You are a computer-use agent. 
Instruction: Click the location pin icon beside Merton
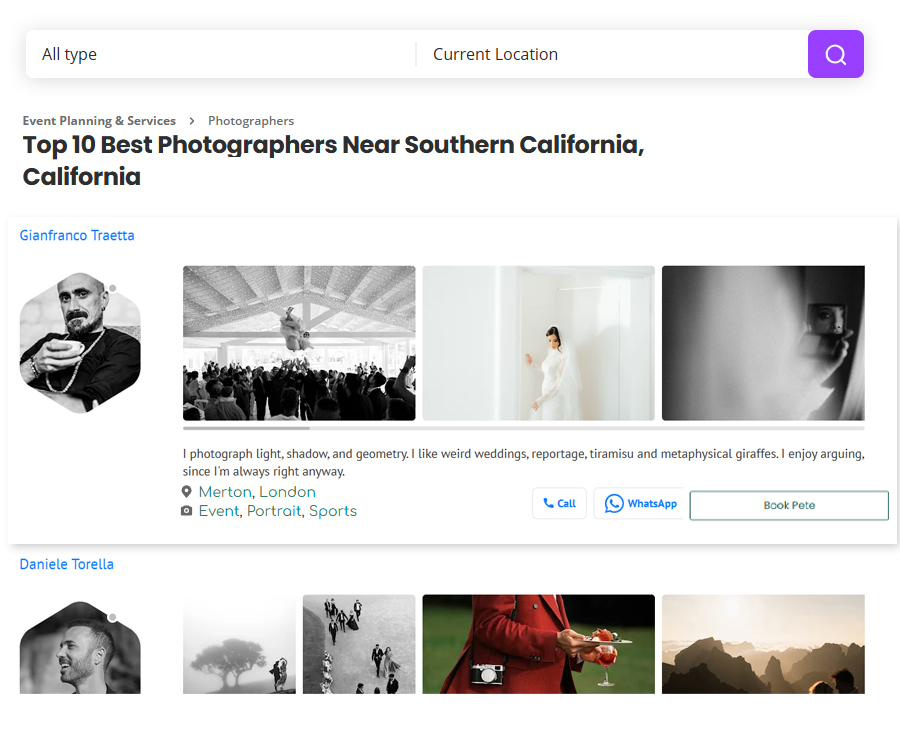tap(186, 492)
